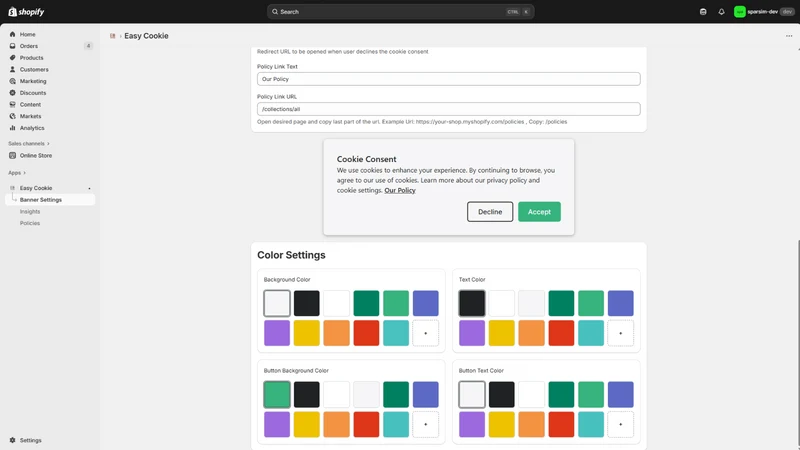Focus the top Search bar
The image size is (800, 450).
click(401, 12)
